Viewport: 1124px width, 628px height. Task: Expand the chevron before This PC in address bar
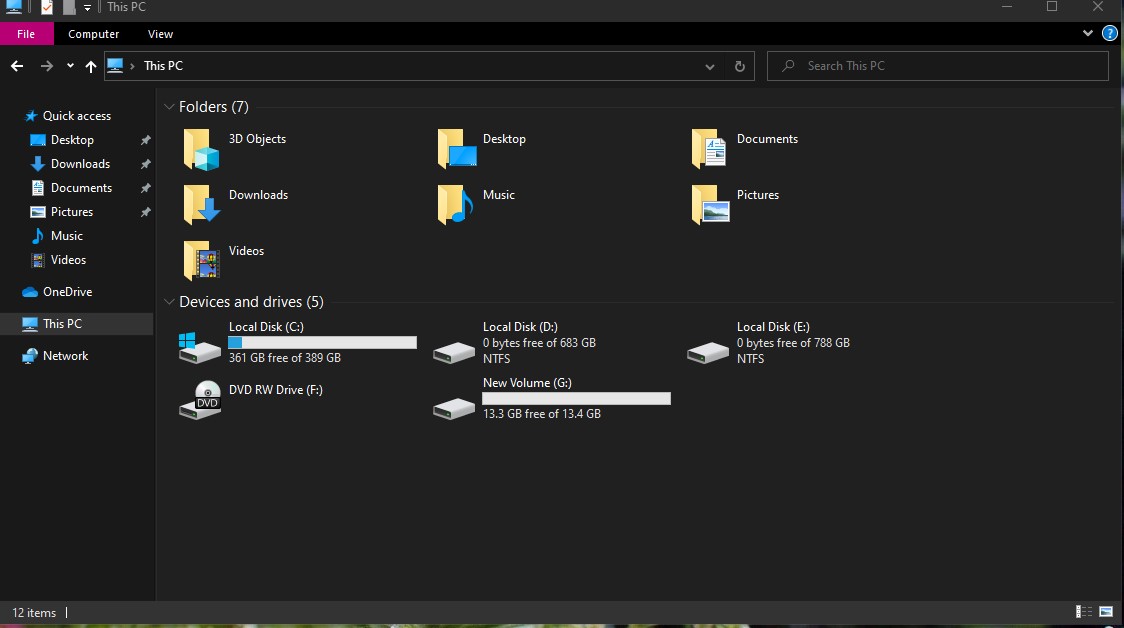pyautogui.click(x=132, y=66)
